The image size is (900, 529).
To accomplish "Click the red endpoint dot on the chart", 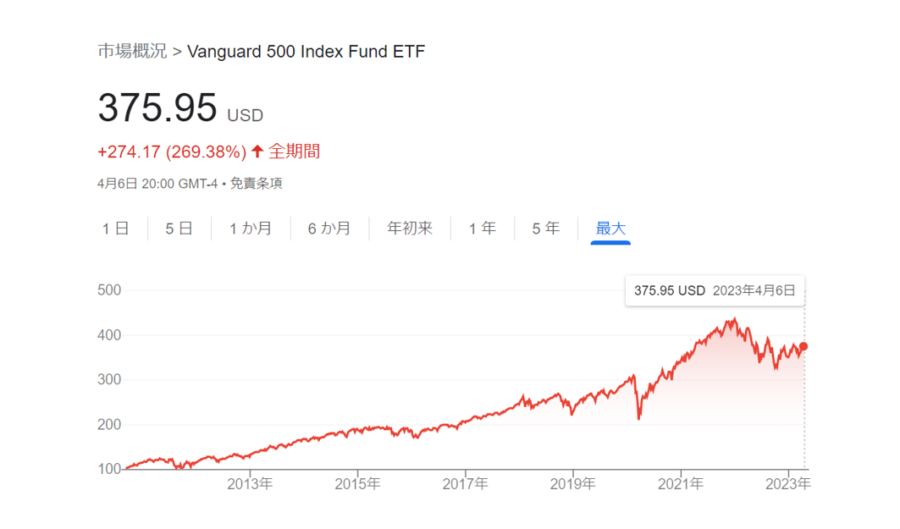I will [x=804, y=346].
